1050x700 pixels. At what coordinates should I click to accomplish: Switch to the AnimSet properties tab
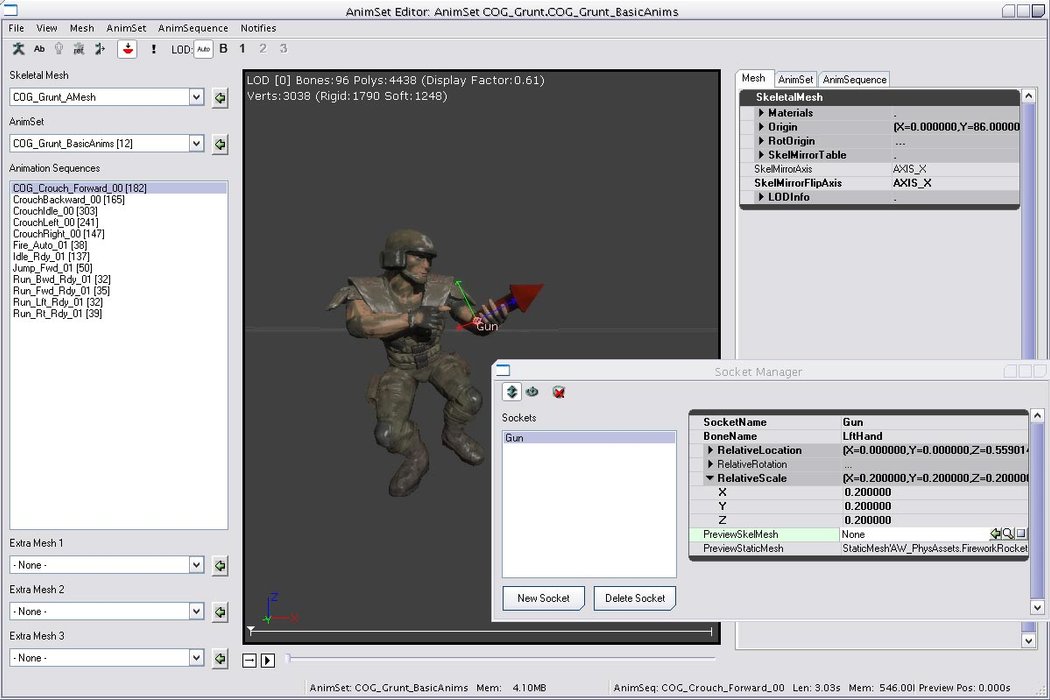pyautogui.click(x=796, y=79)
